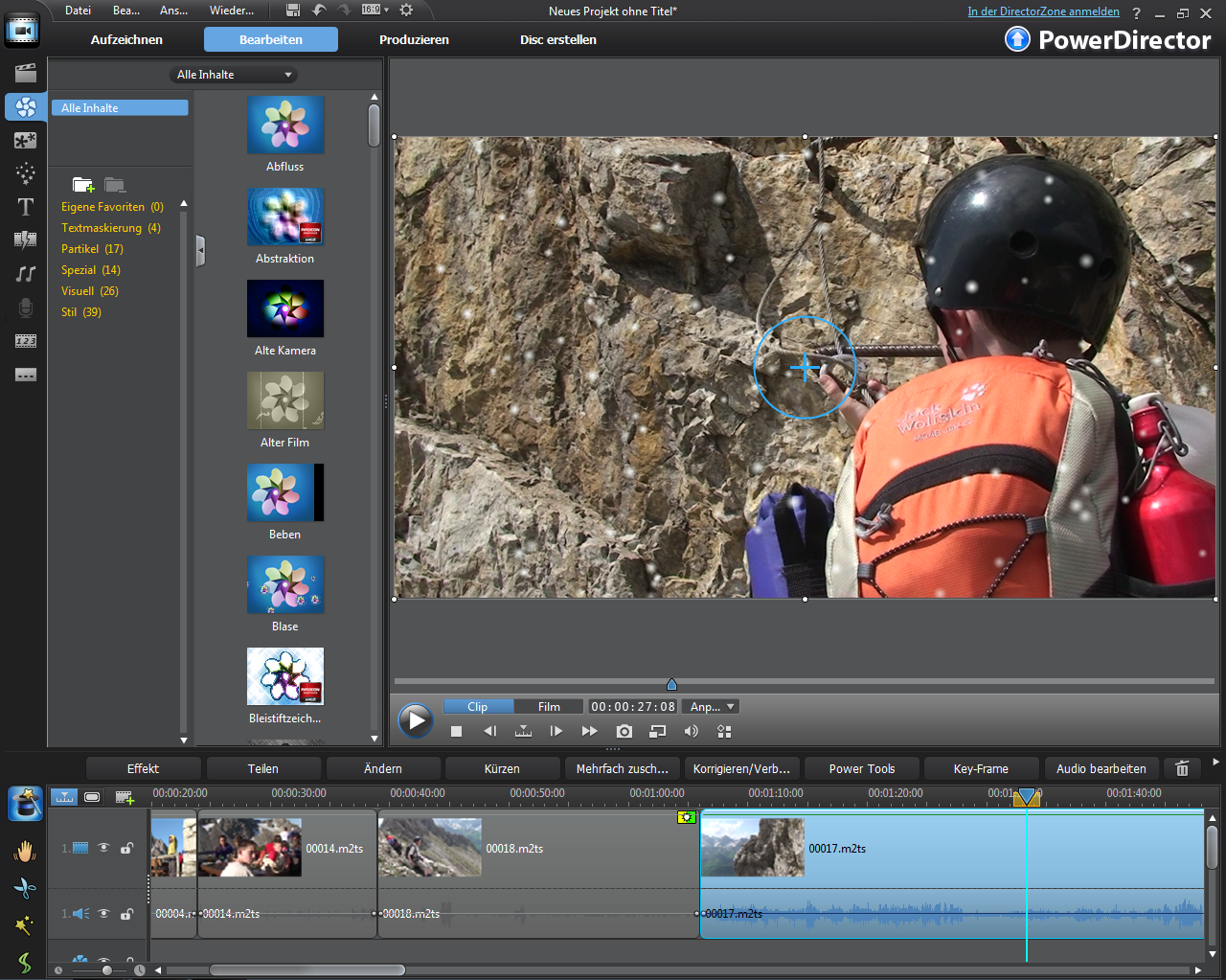The image size is (1226, 980).
Task: Open the Ans... menu
Action: click(x=173, y=11)
